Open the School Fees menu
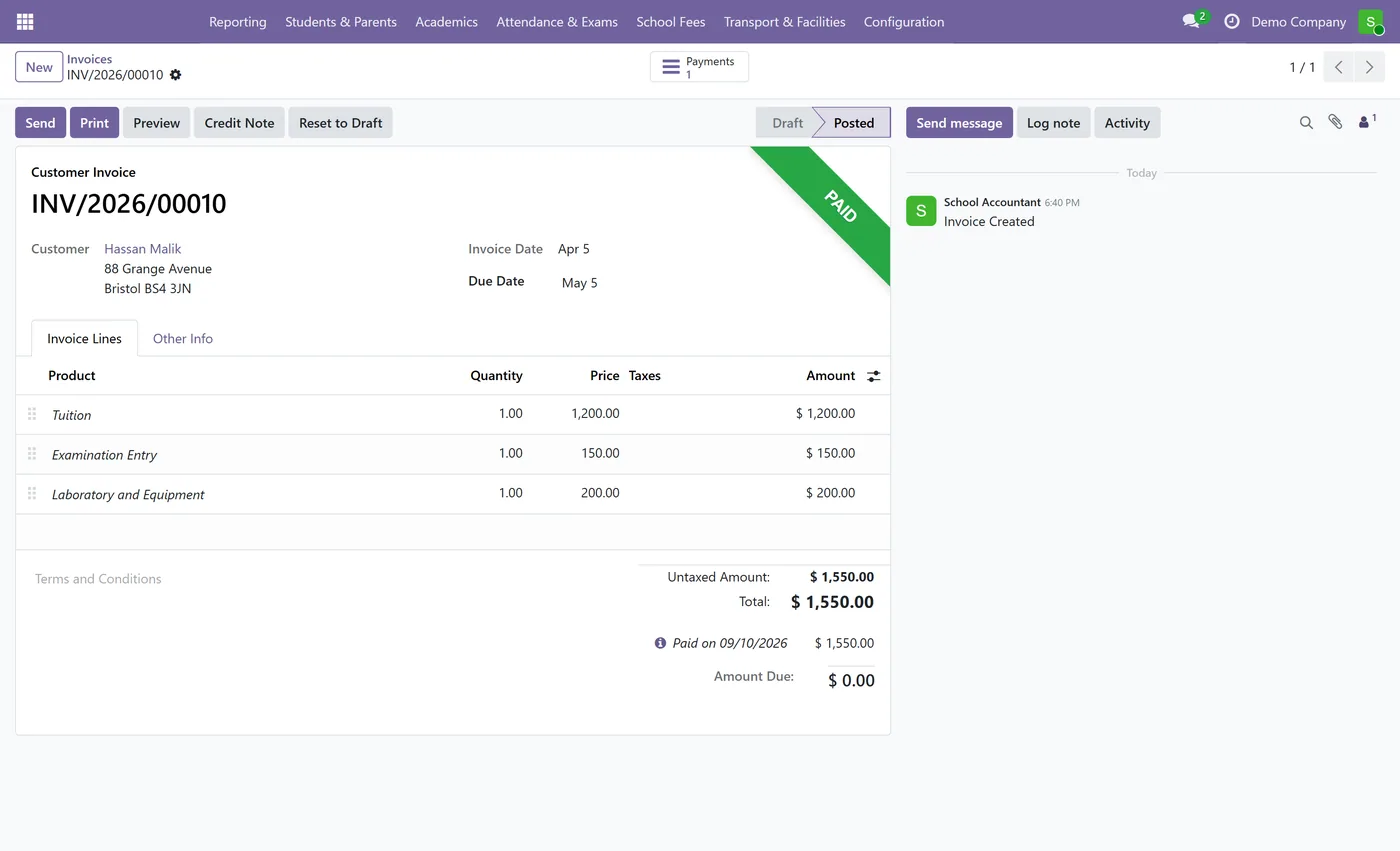 pyautogui.click(x=671, y=21)
